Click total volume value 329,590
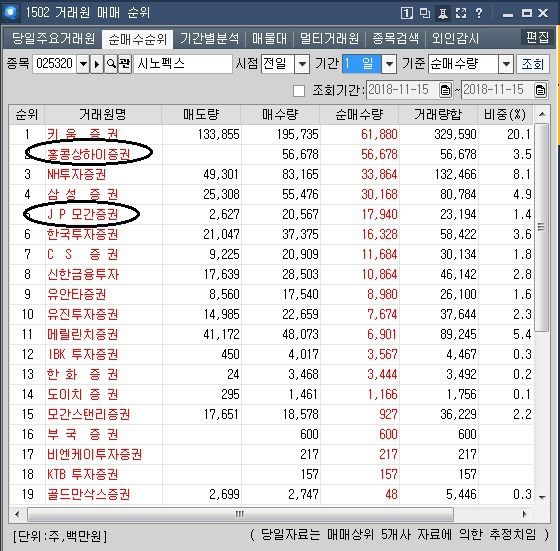 coord(455,135)
